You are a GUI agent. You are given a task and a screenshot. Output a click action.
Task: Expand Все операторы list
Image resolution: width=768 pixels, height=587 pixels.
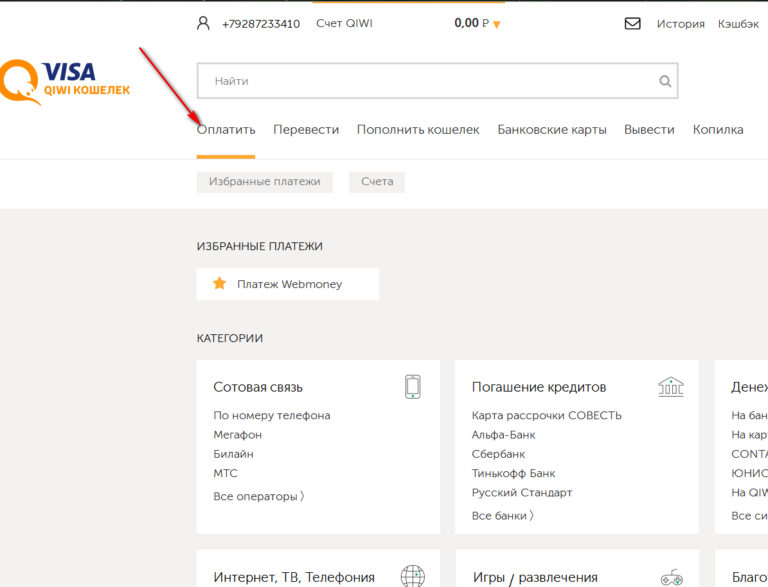tap(258, 496)
